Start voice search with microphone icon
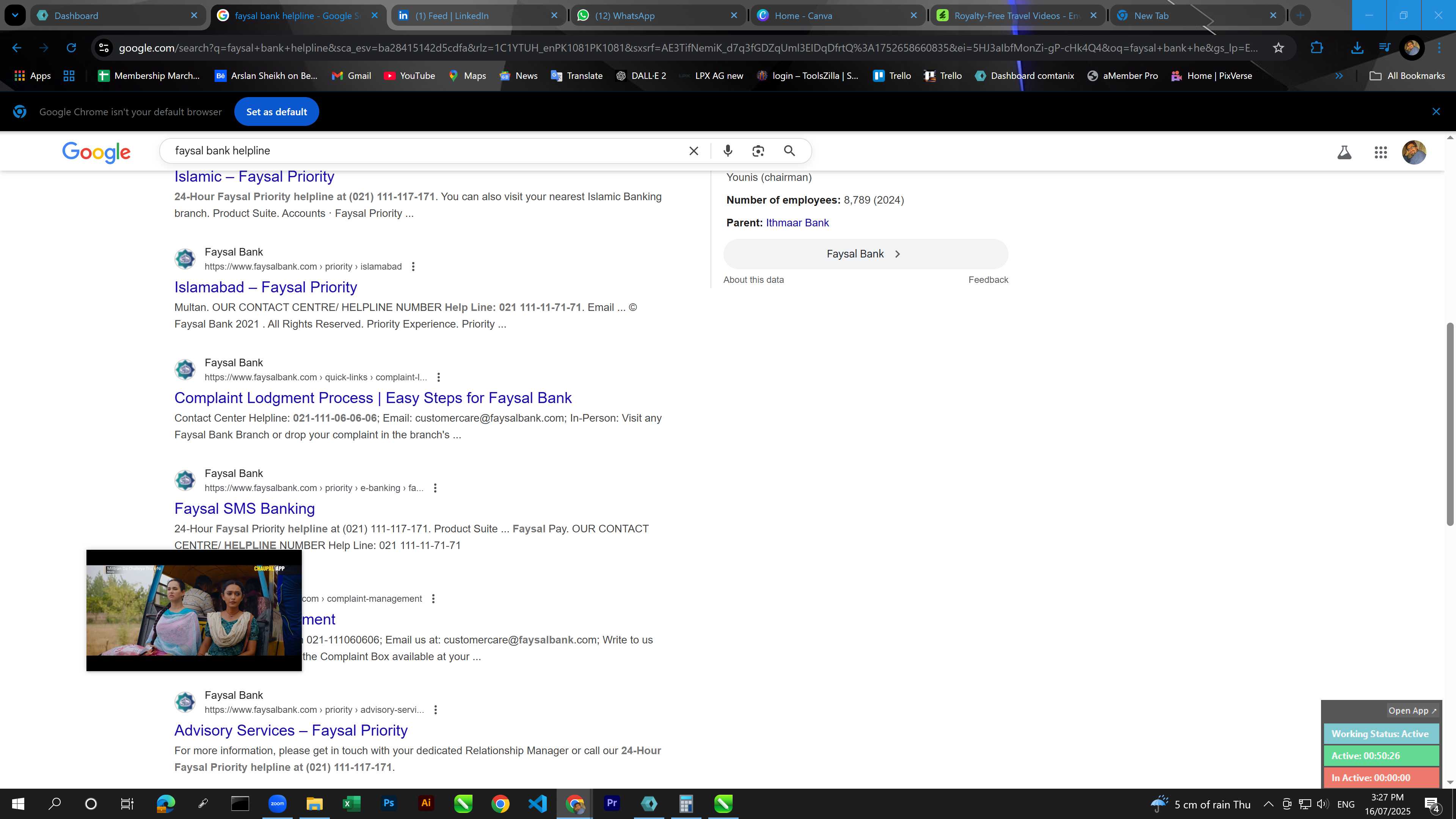1456x819 pixels. click(x=728, y=151)
